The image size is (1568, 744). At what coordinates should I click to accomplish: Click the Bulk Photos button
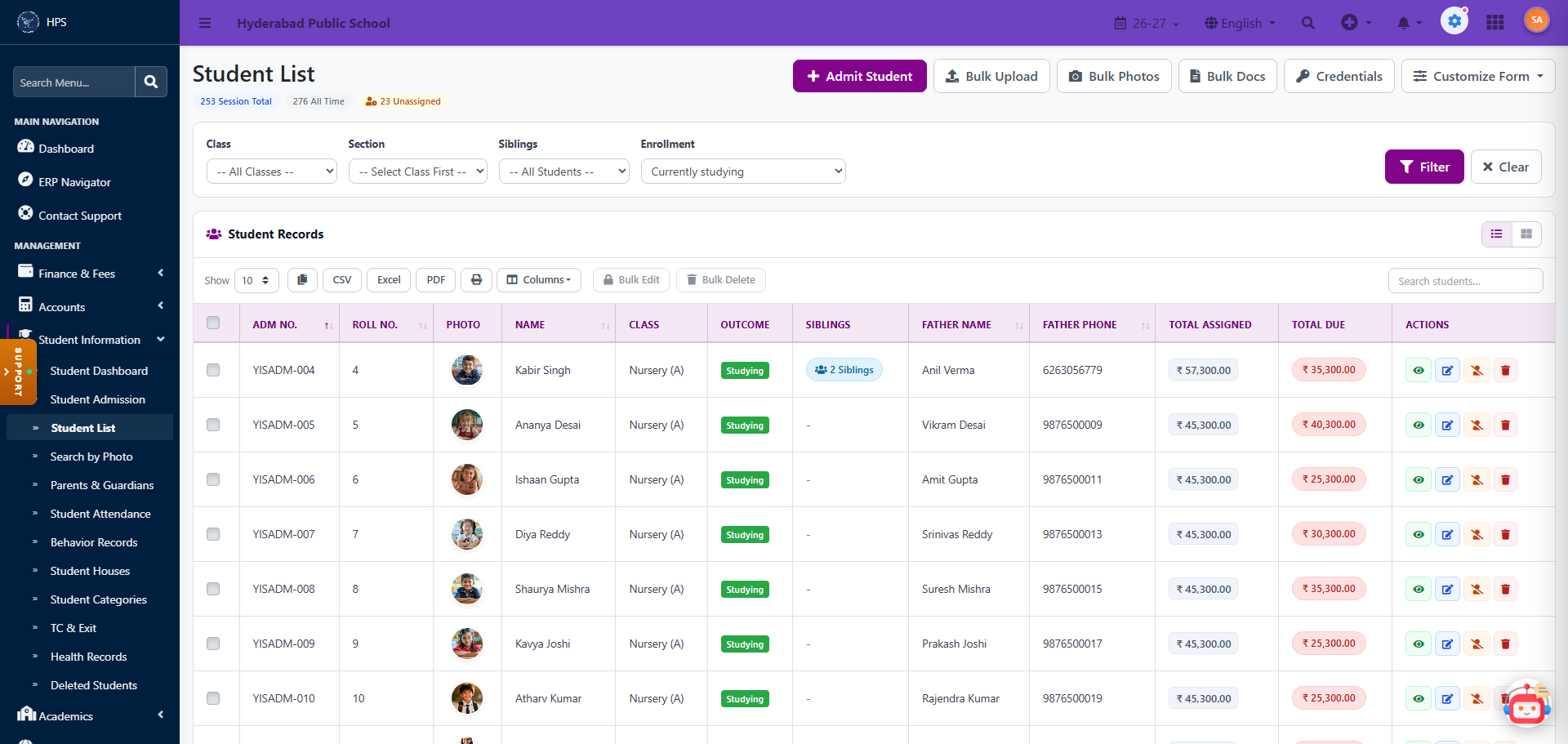(1114, 76)
